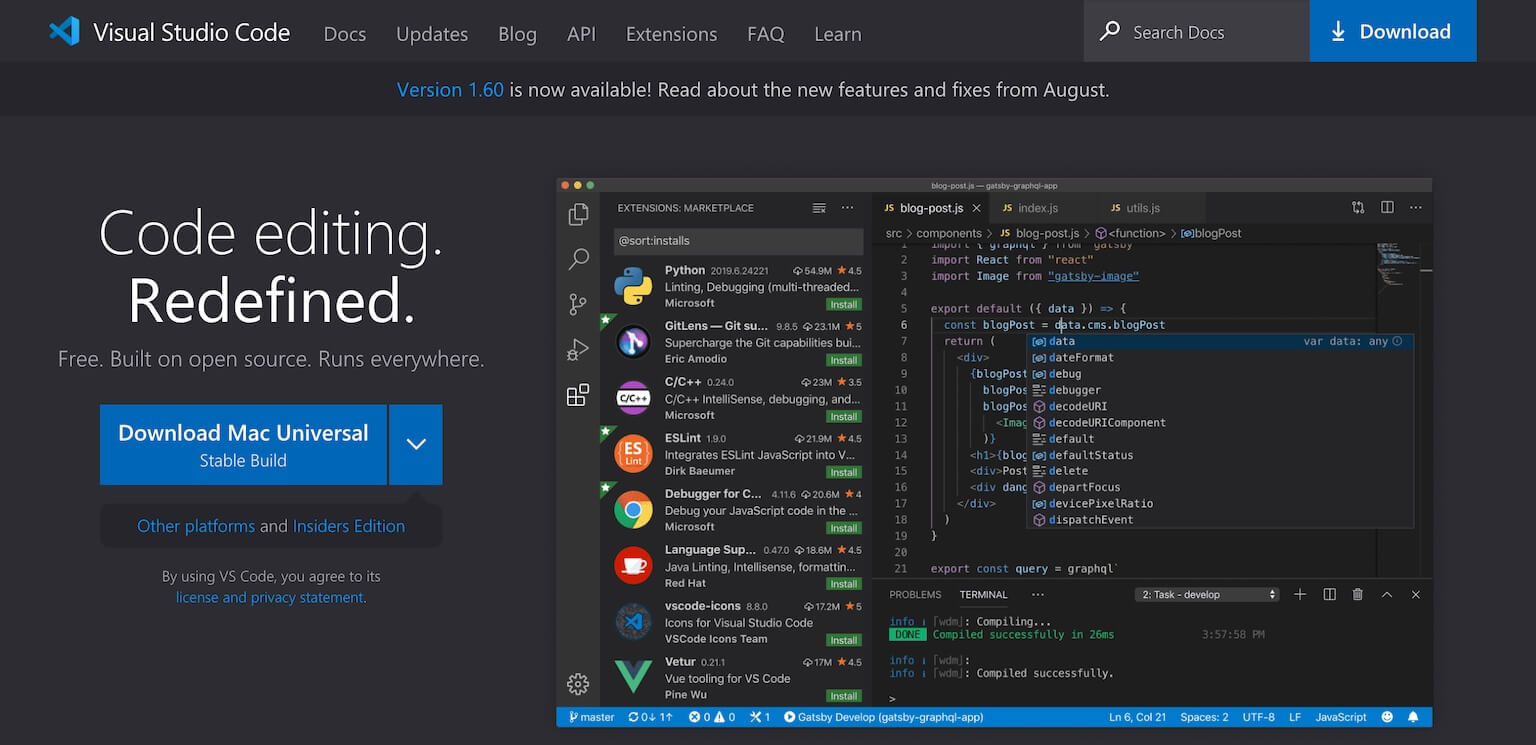Open the Blog nav link
The image size is (1536, 745).
[517, 34]
